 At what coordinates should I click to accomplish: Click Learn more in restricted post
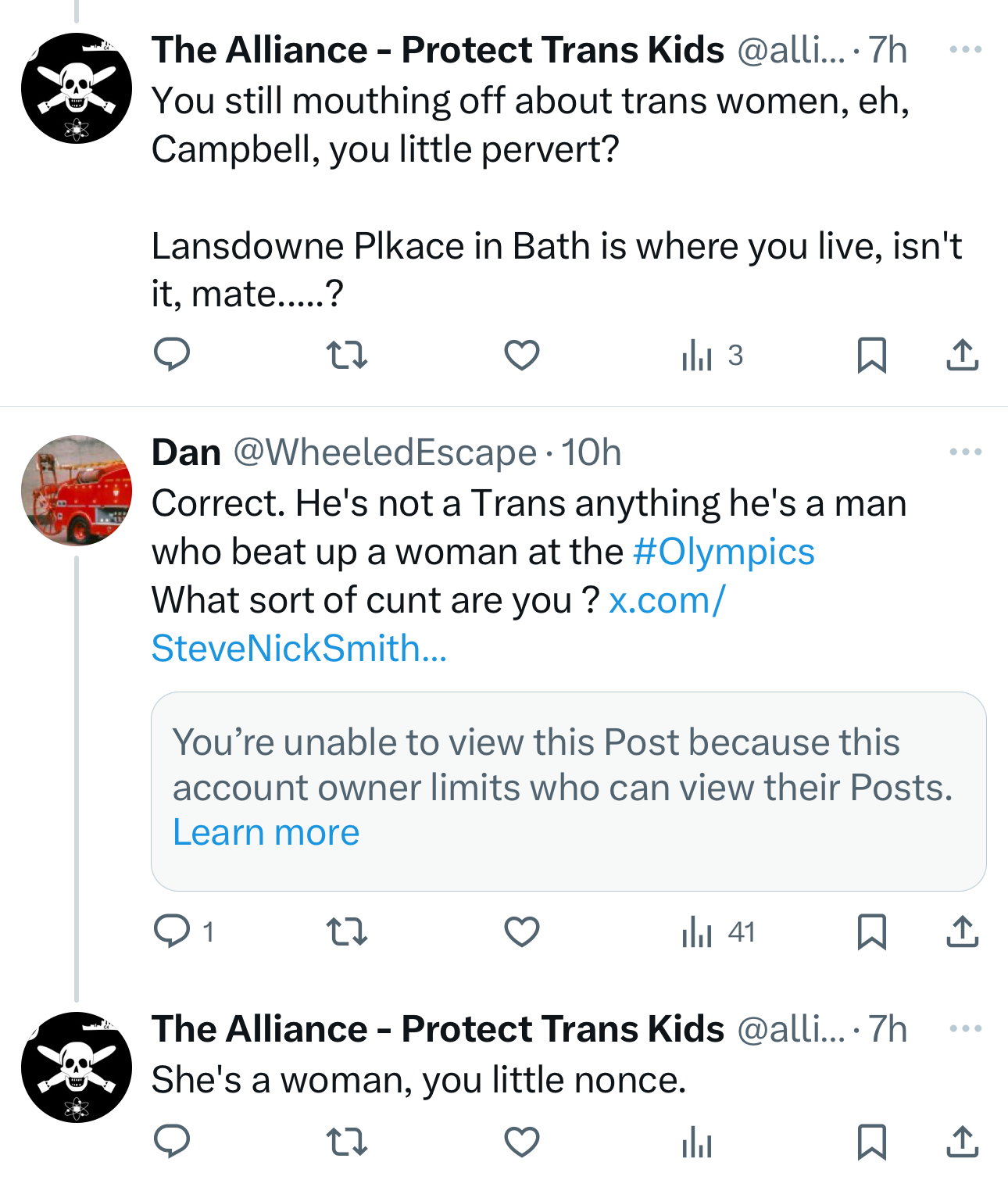(x=266, y=833)
